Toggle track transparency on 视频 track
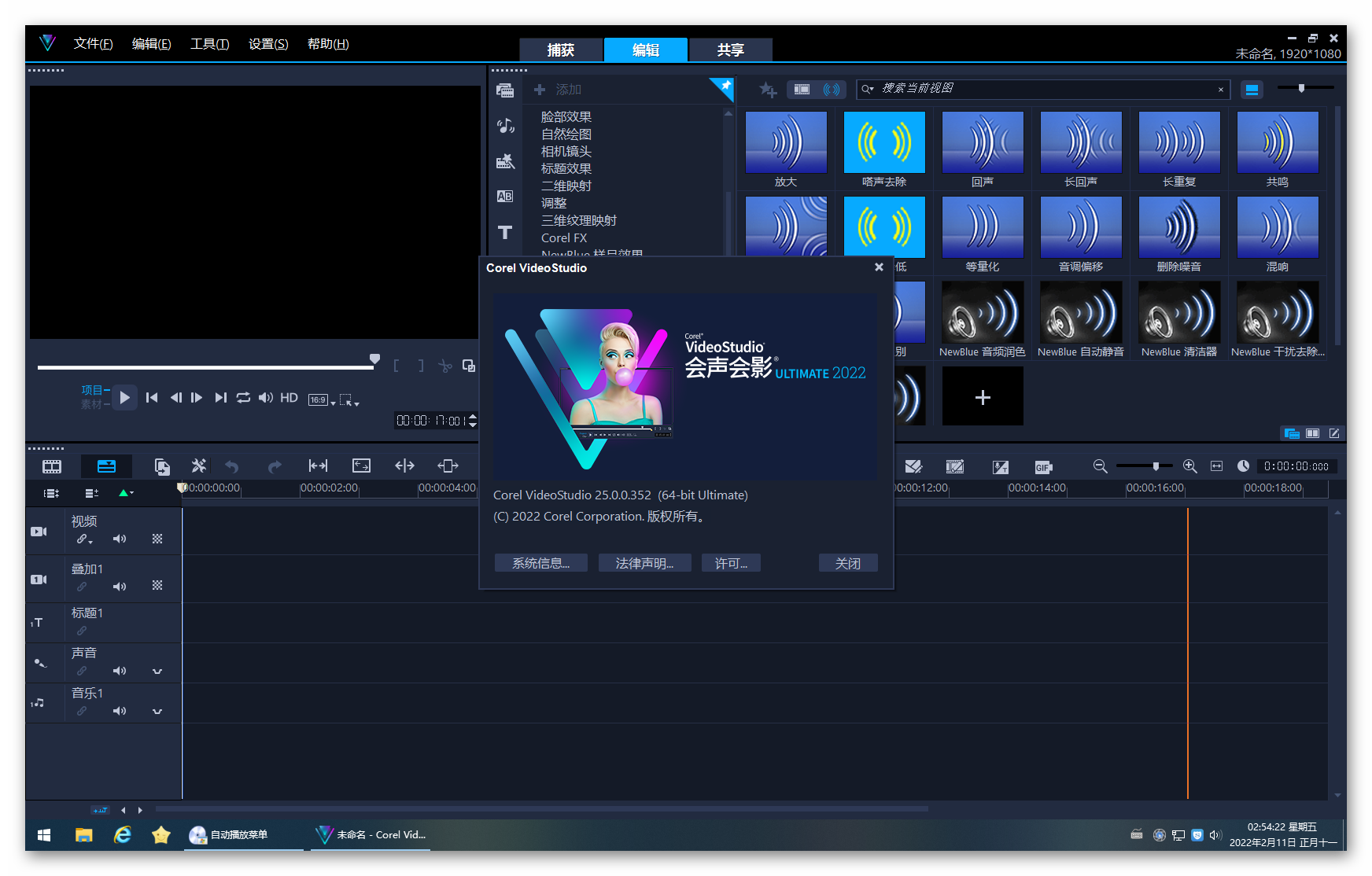The image size is (1372, 876). (x=157, y=539)
